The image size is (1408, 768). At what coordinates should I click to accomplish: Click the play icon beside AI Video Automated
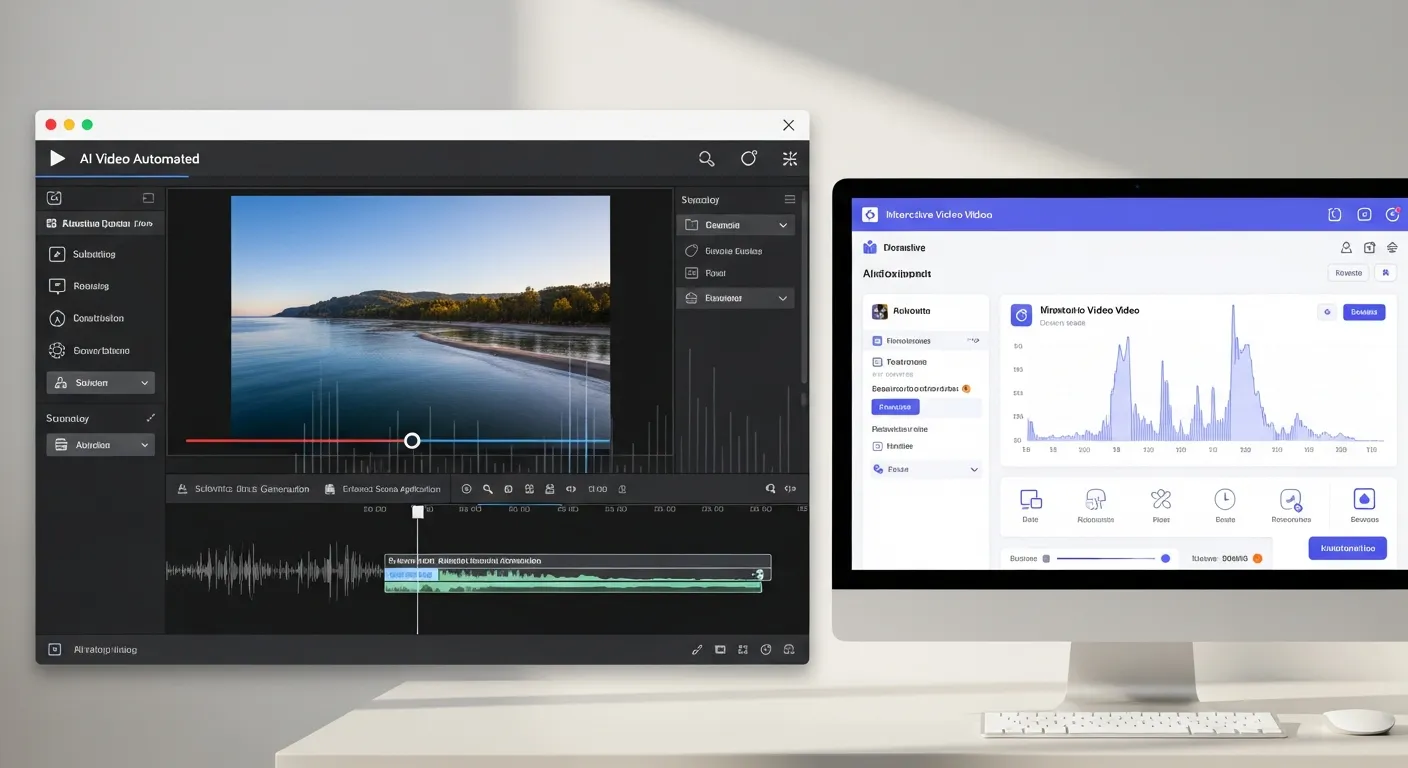point(57,158)
